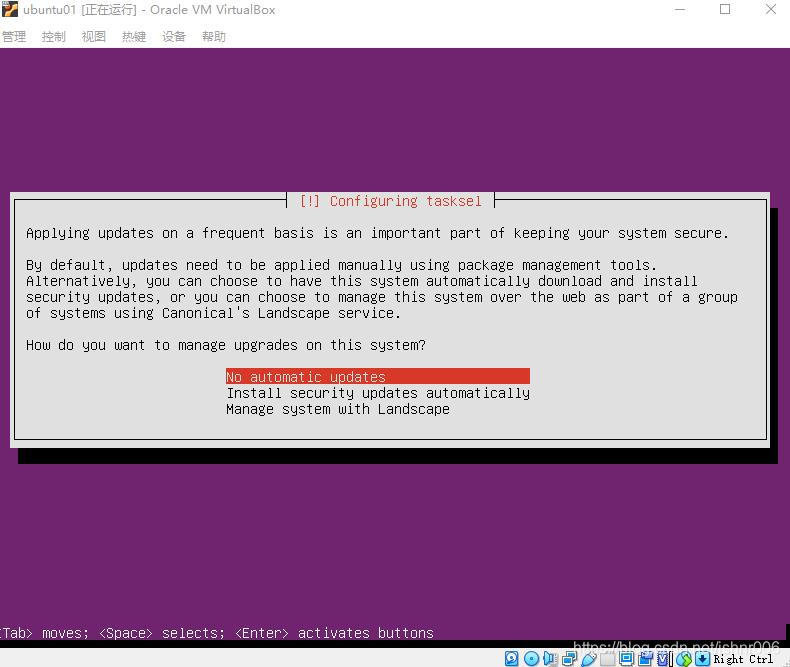Click the optical disk status icon
790x667 pixels.
(532, 658)
